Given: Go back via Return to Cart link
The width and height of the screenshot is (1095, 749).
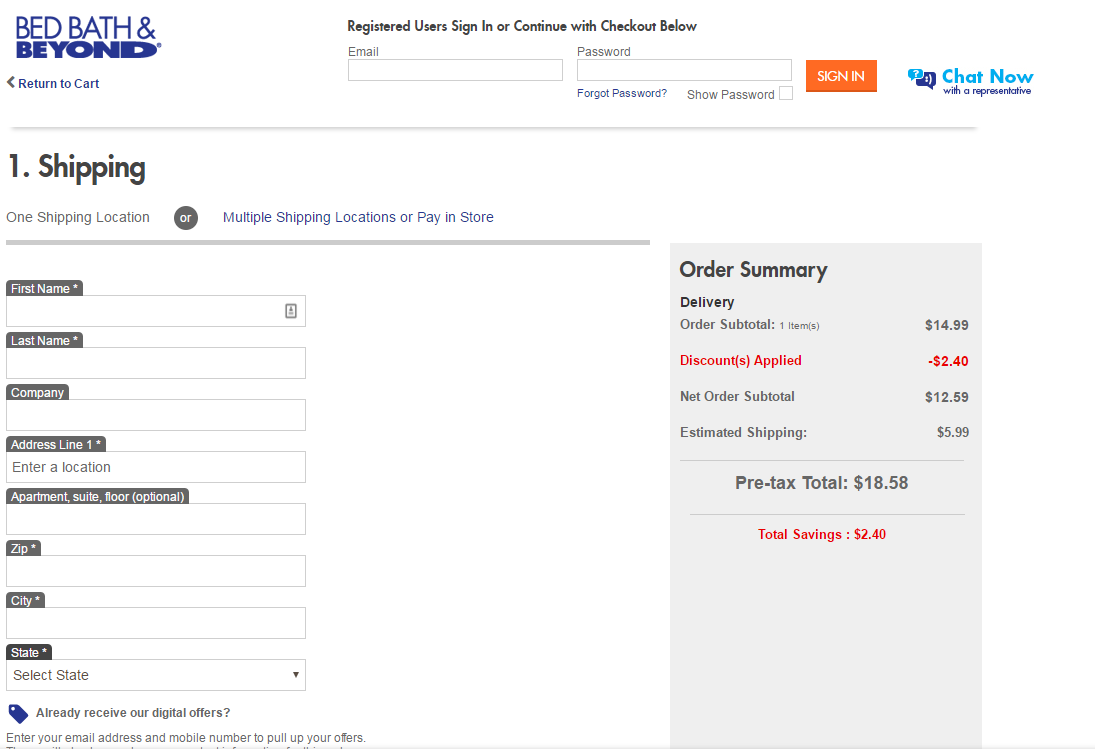Looking at the screenshot, I should click(58, 83).
